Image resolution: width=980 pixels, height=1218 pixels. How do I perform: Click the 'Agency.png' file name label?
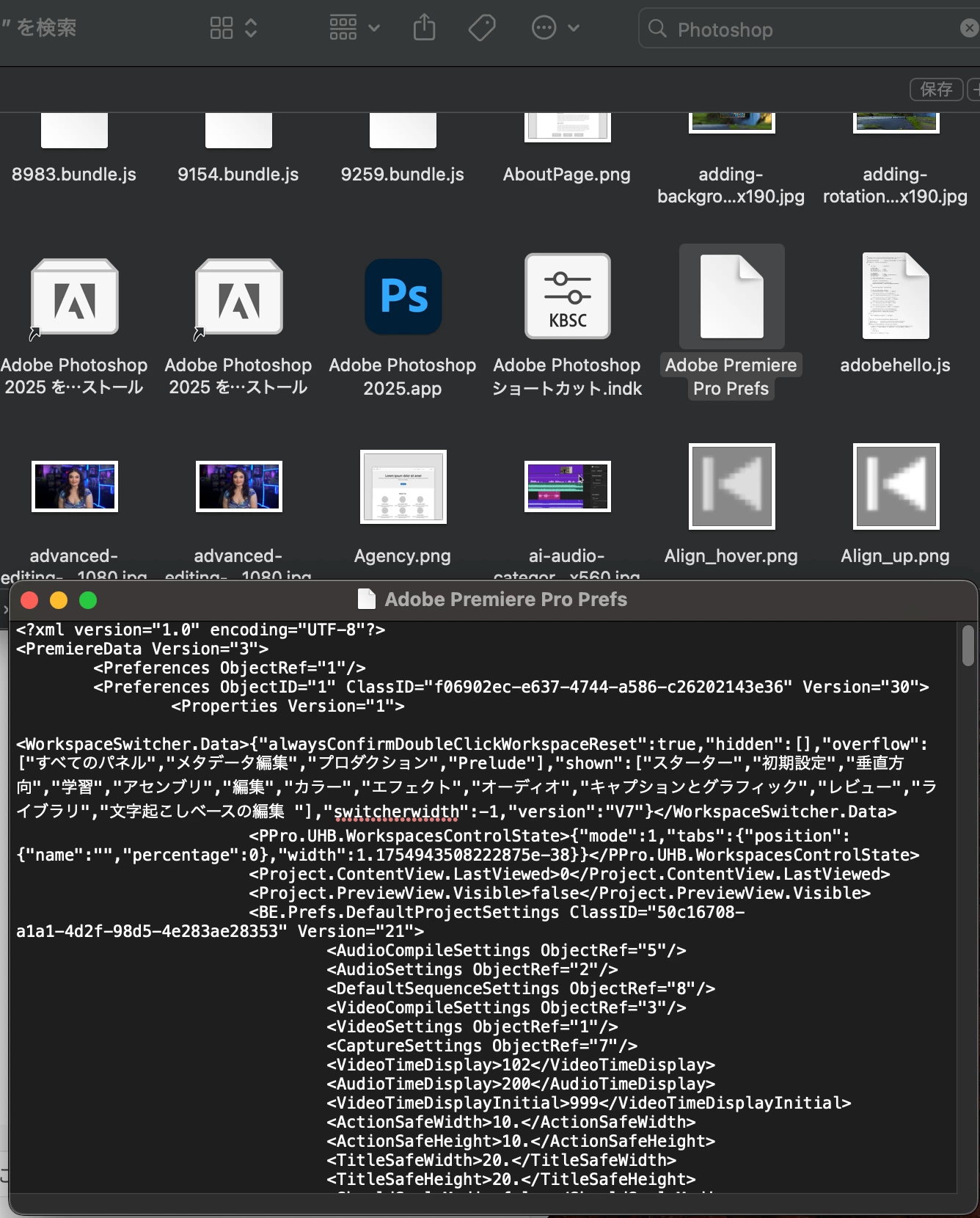point(402,556)
